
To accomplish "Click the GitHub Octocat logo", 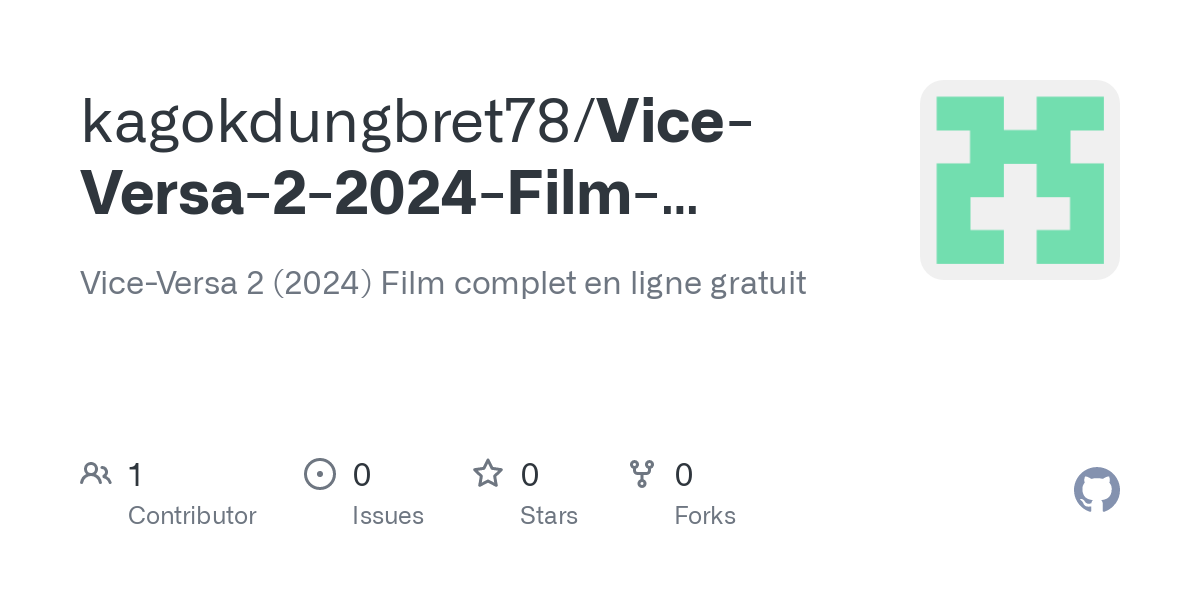I will click(x=1096, y=491).
